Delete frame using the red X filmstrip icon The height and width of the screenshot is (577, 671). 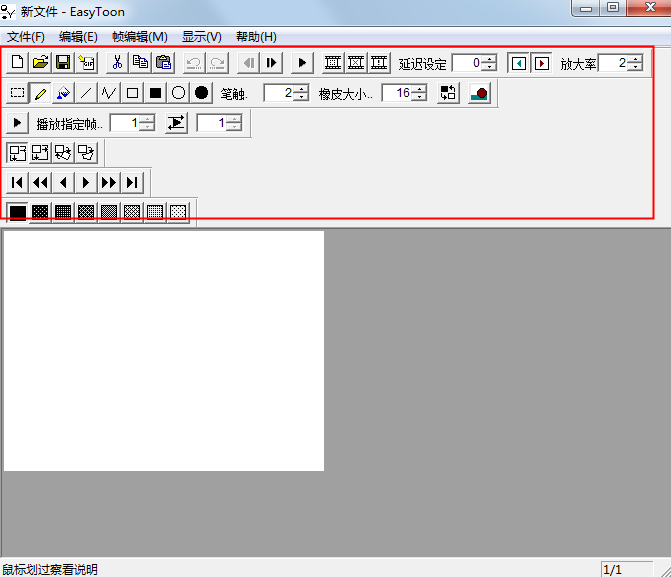point(356,63)
